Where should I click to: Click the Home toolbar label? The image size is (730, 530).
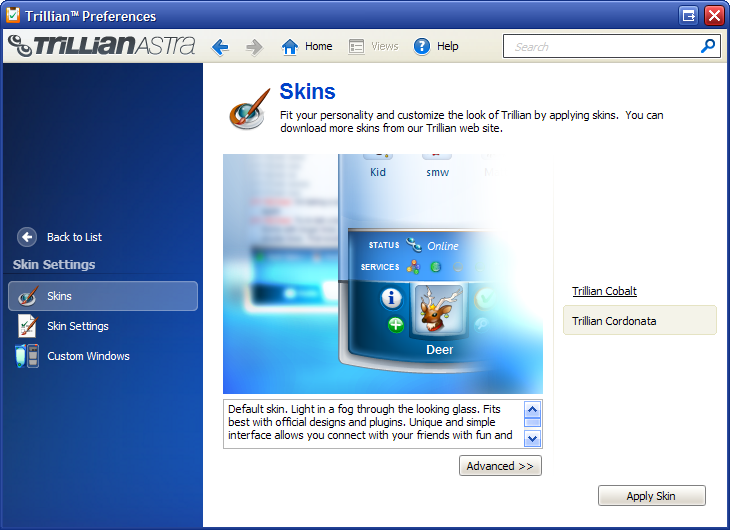(318, 47)
